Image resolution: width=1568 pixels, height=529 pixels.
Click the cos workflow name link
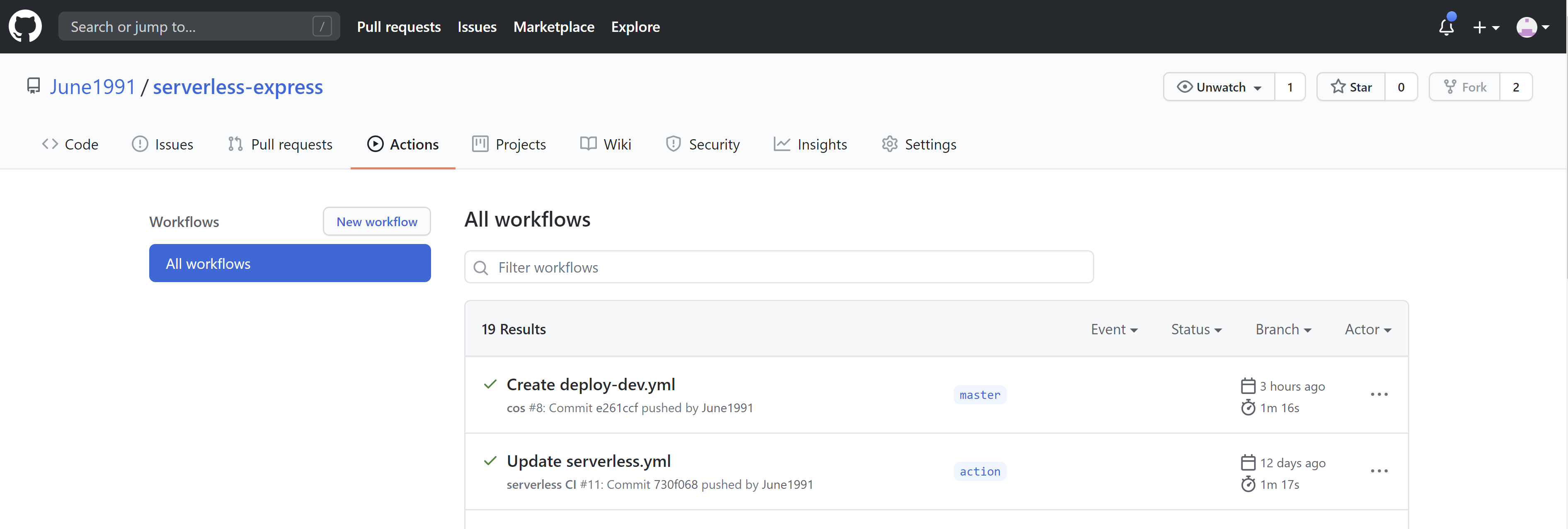coord(516,408)
